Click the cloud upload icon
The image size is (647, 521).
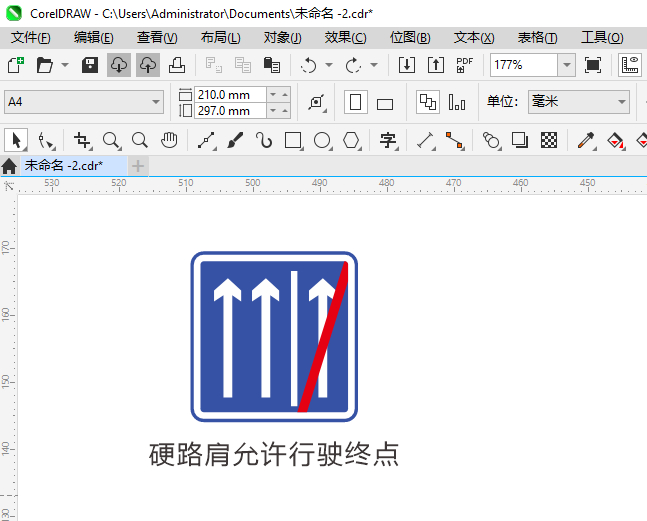(148, 65)
